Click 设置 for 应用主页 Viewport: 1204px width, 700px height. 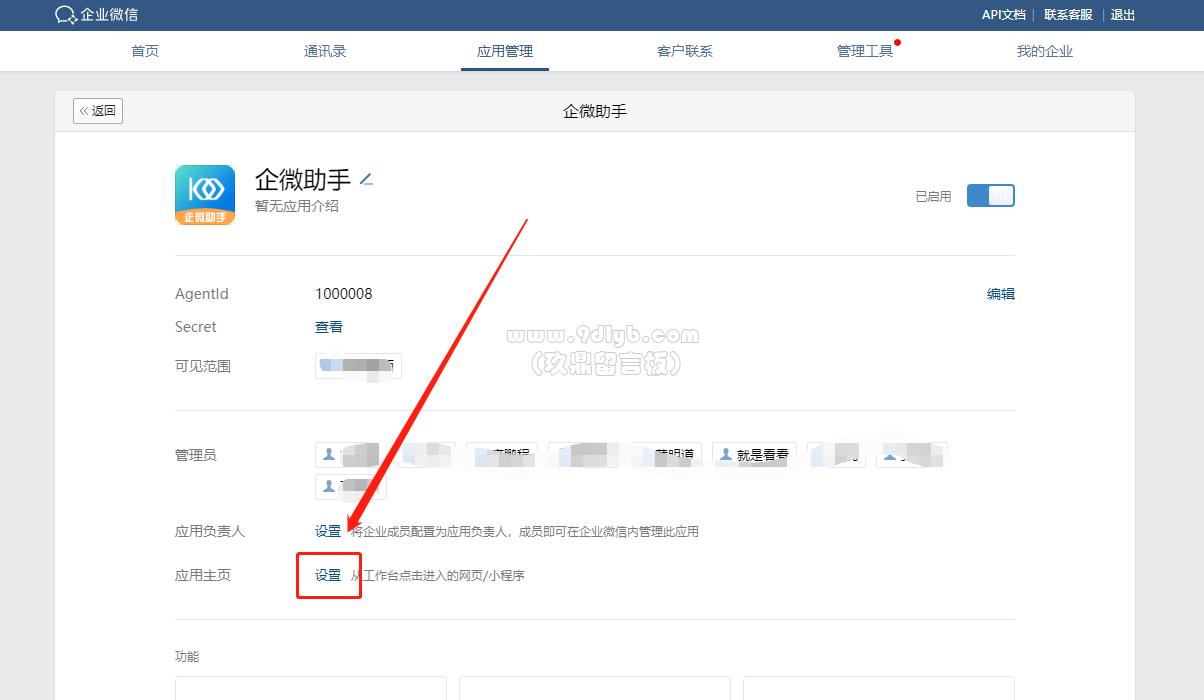328,575
